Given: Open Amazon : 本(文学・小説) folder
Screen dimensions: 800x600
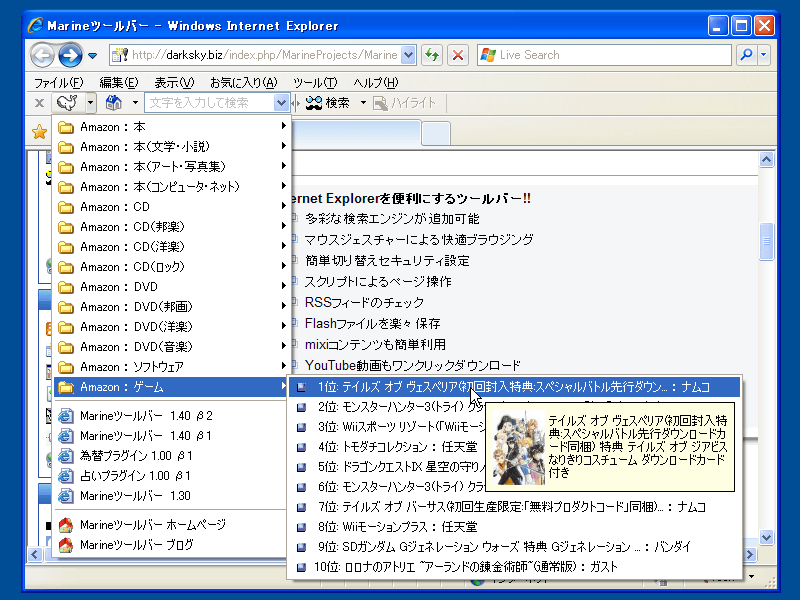Looking at the screenshot, I should pyautogui.click(x=171, y=147).
